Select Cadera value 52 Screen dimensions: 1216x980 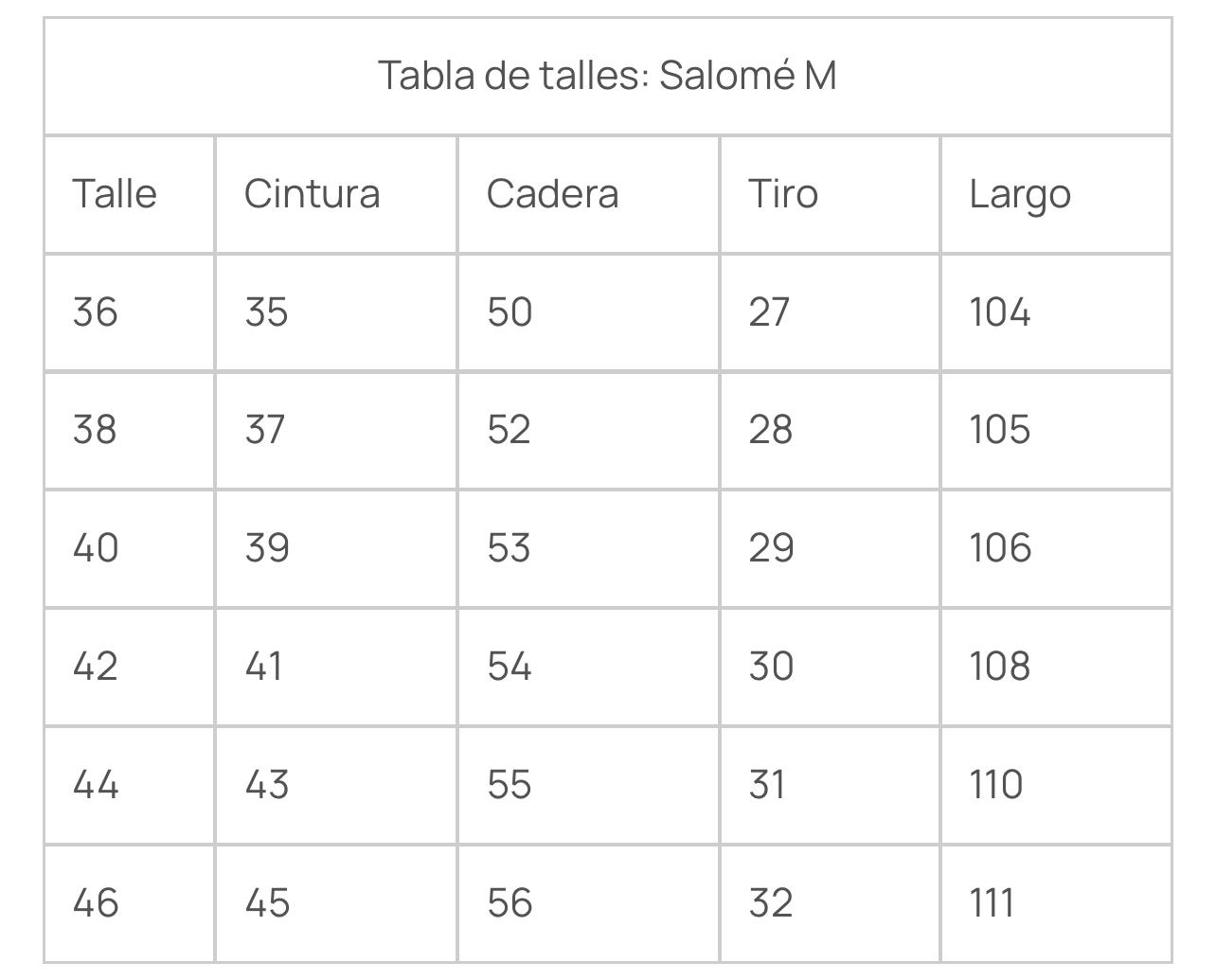509,430
